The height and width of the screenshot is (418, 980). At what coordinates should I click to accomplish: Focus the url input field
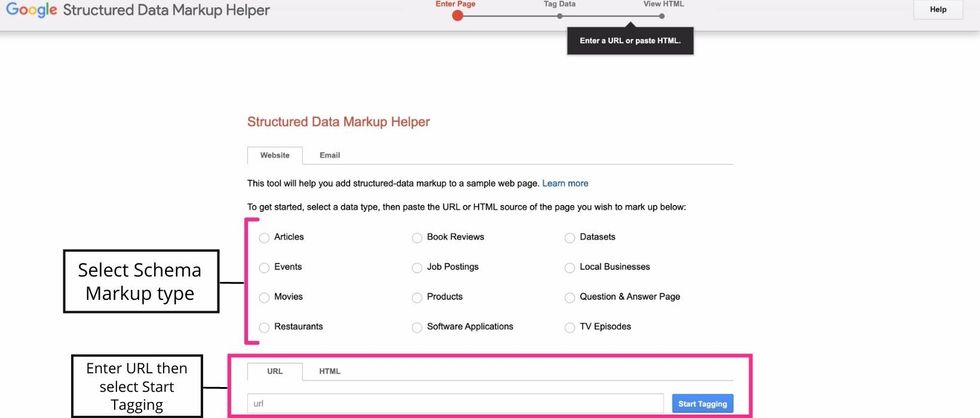[x=456, y=404]
